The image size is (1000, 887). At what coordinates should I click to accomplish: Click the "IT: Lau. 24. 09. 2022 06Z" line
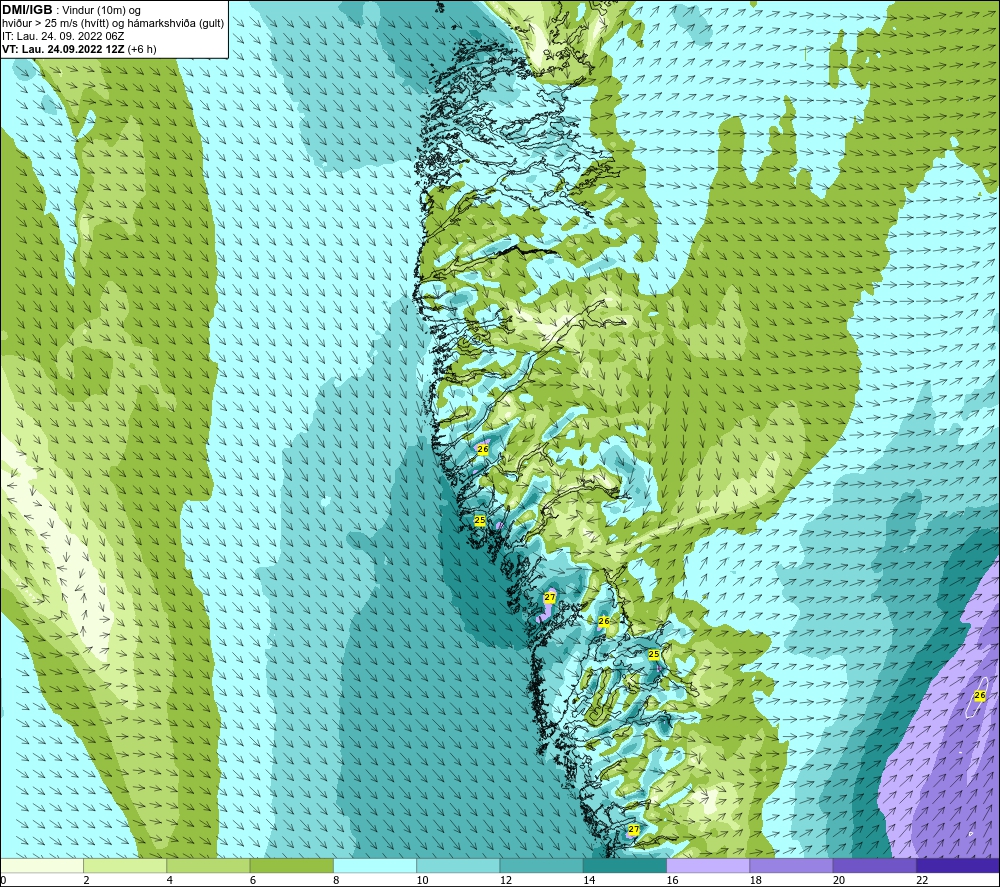(x=63, y=36)
